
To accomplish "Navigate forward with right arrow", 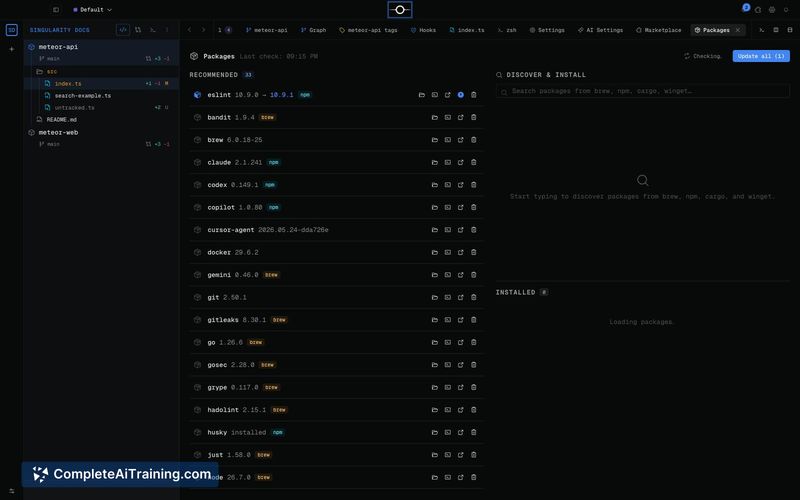I will 204,30.
